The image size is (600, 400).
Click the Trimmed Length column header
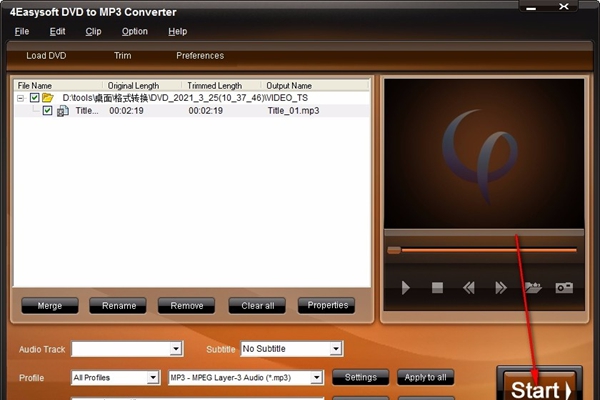tap(222, 85)
